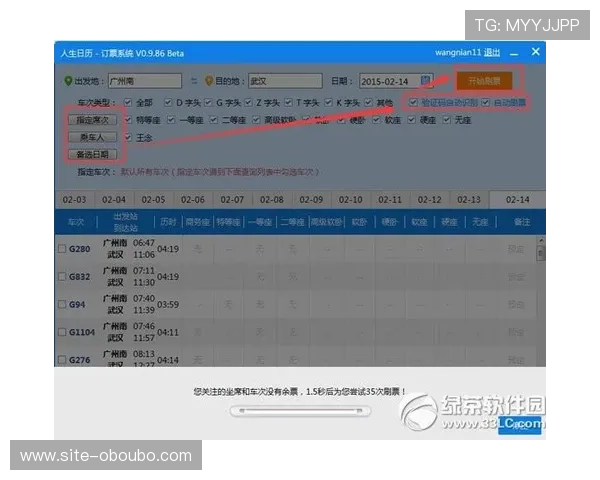Toggle the 高级软卧 checkbox

click(256, 120)
